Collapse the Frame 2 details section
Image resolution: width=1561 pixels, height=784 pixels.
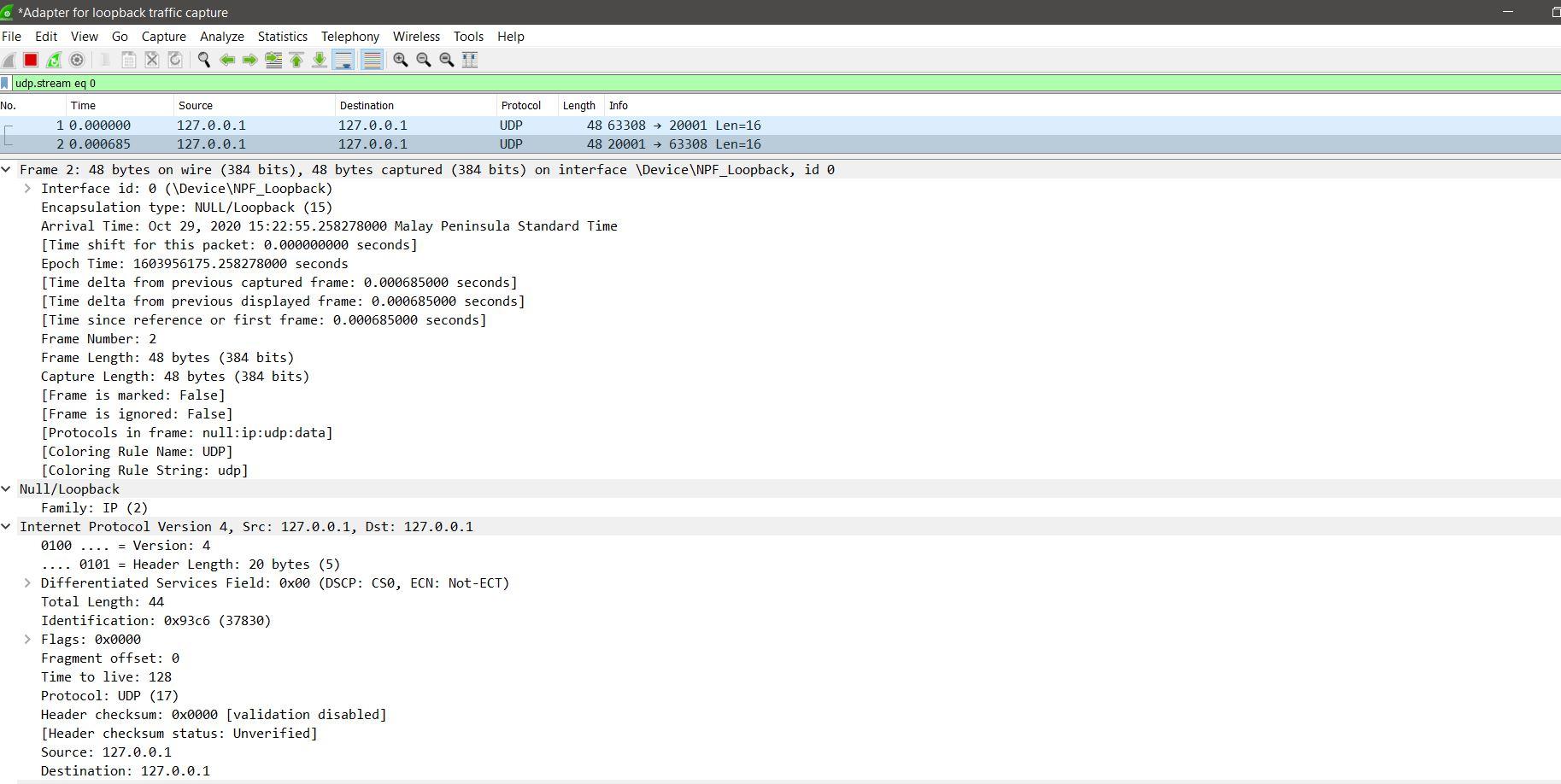coord(7,169)
